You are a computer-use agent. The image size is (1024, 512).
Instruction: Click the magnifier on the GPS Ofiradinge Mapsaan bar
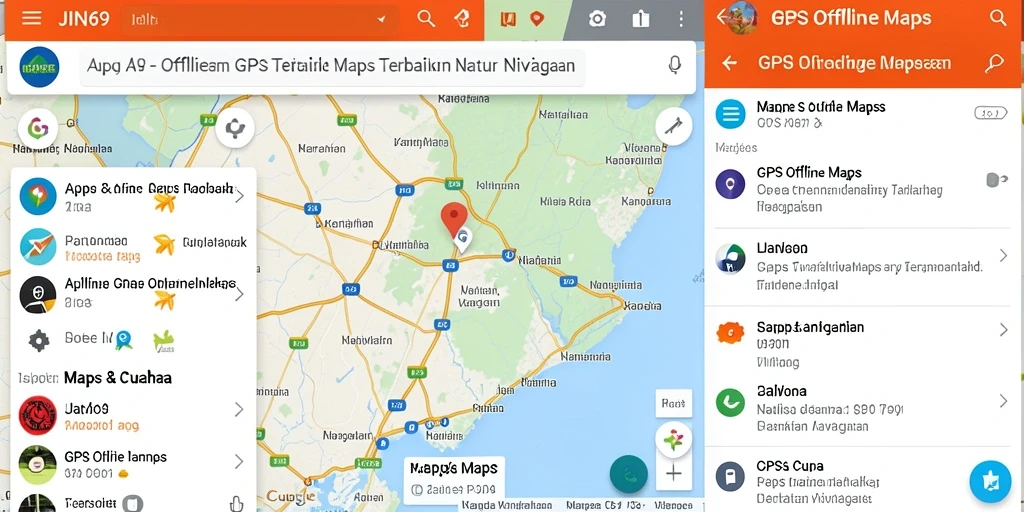(x=994, y=63)
